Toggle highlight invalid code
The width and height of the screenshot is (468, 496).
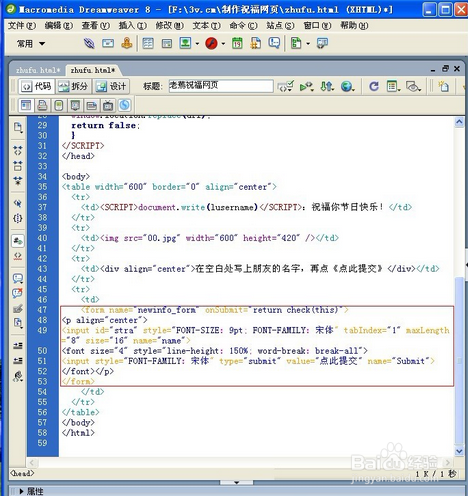(x=18, y=256)
